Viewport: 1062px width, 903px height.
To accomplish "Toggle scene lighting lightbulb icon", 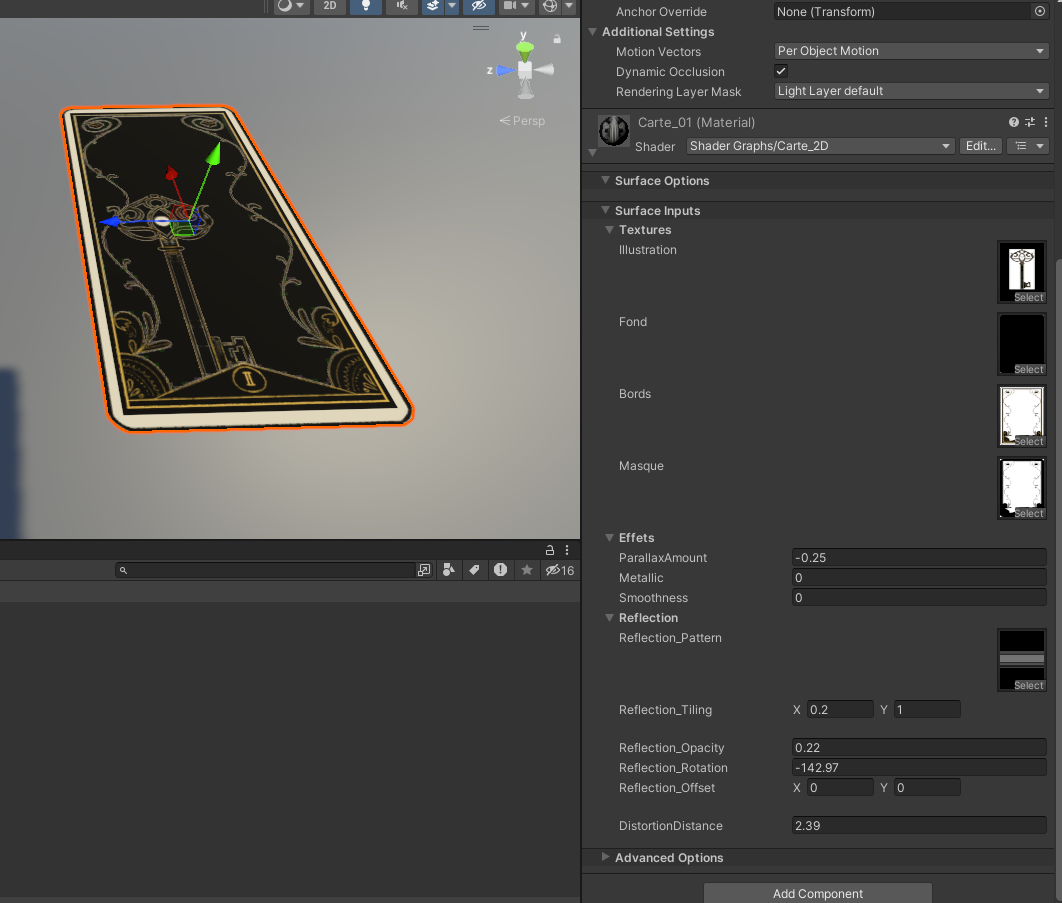I will pos(366,6).
